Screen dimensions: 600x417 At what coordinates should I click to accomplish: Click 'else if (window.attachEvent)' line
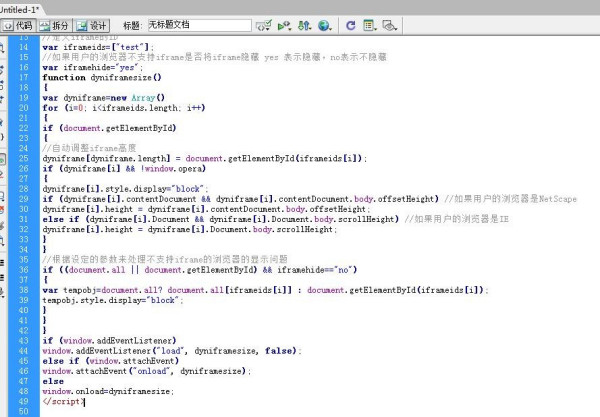click(110, 361)
